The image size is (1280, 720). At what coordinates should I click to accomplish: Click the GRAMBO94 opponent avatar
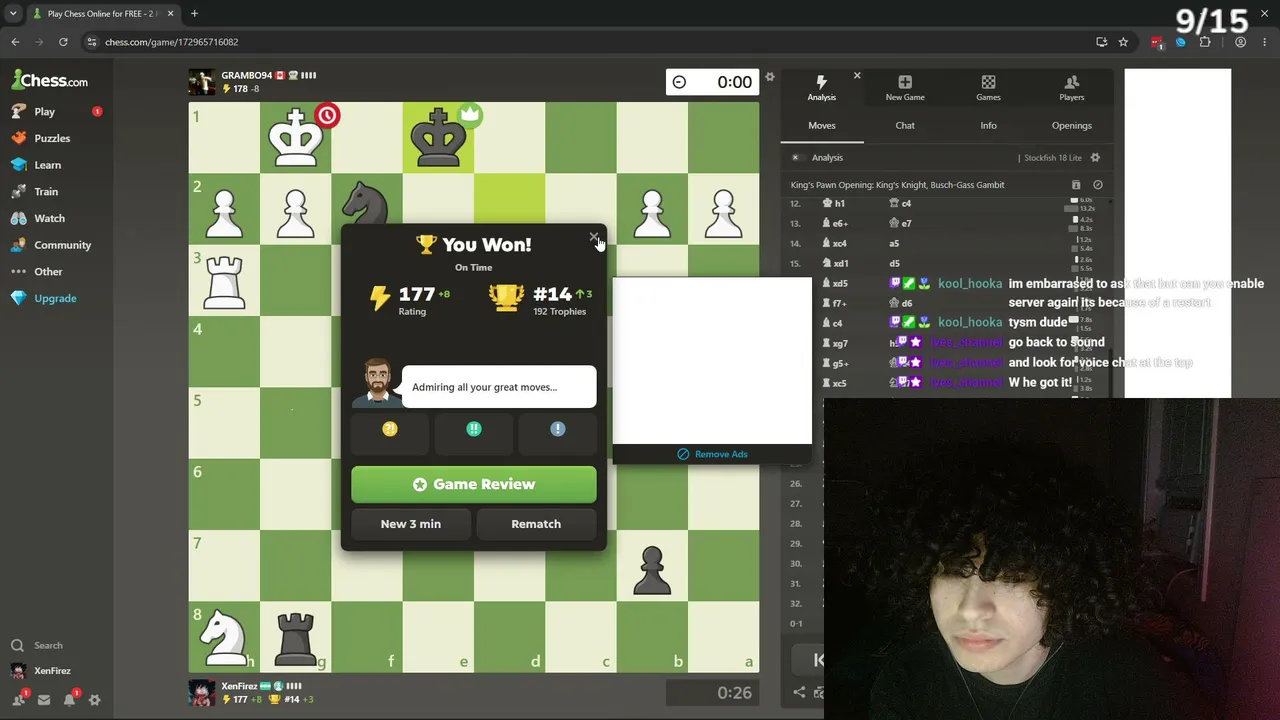click(x=202, y=82)
